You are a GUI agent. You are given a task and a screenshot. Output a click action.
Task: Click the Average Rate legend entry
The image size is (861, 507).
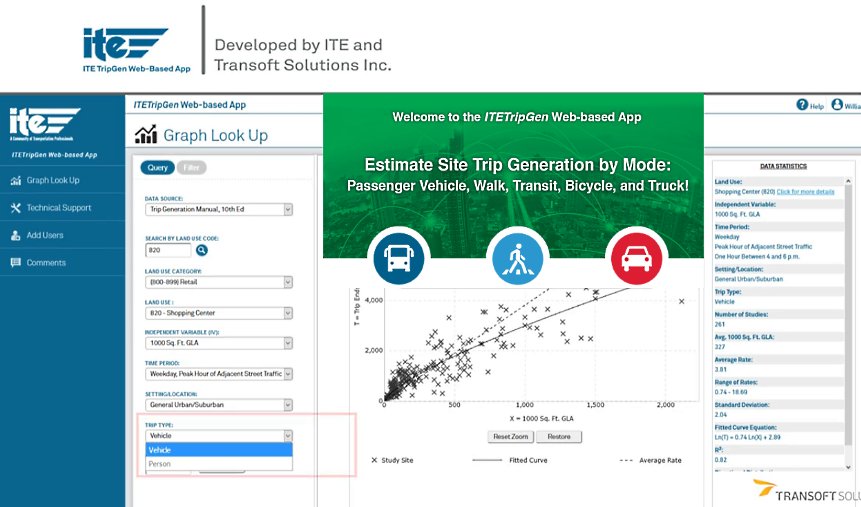(x=651, y=460)
